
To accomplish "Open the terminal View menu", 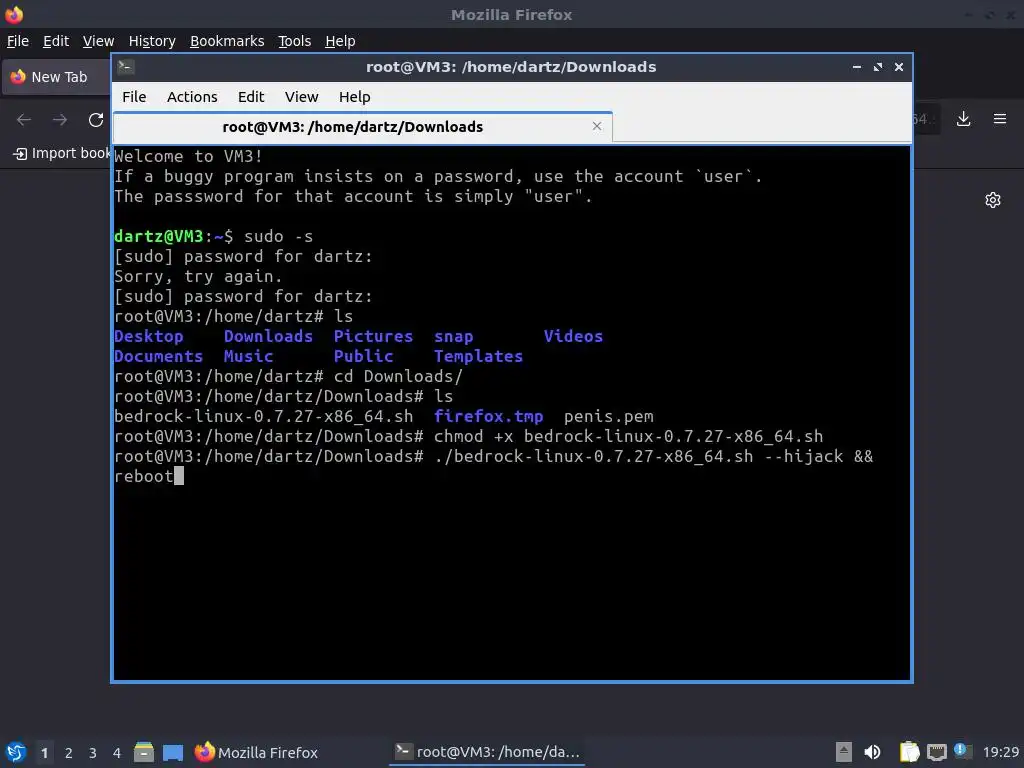I will (301, 97).
